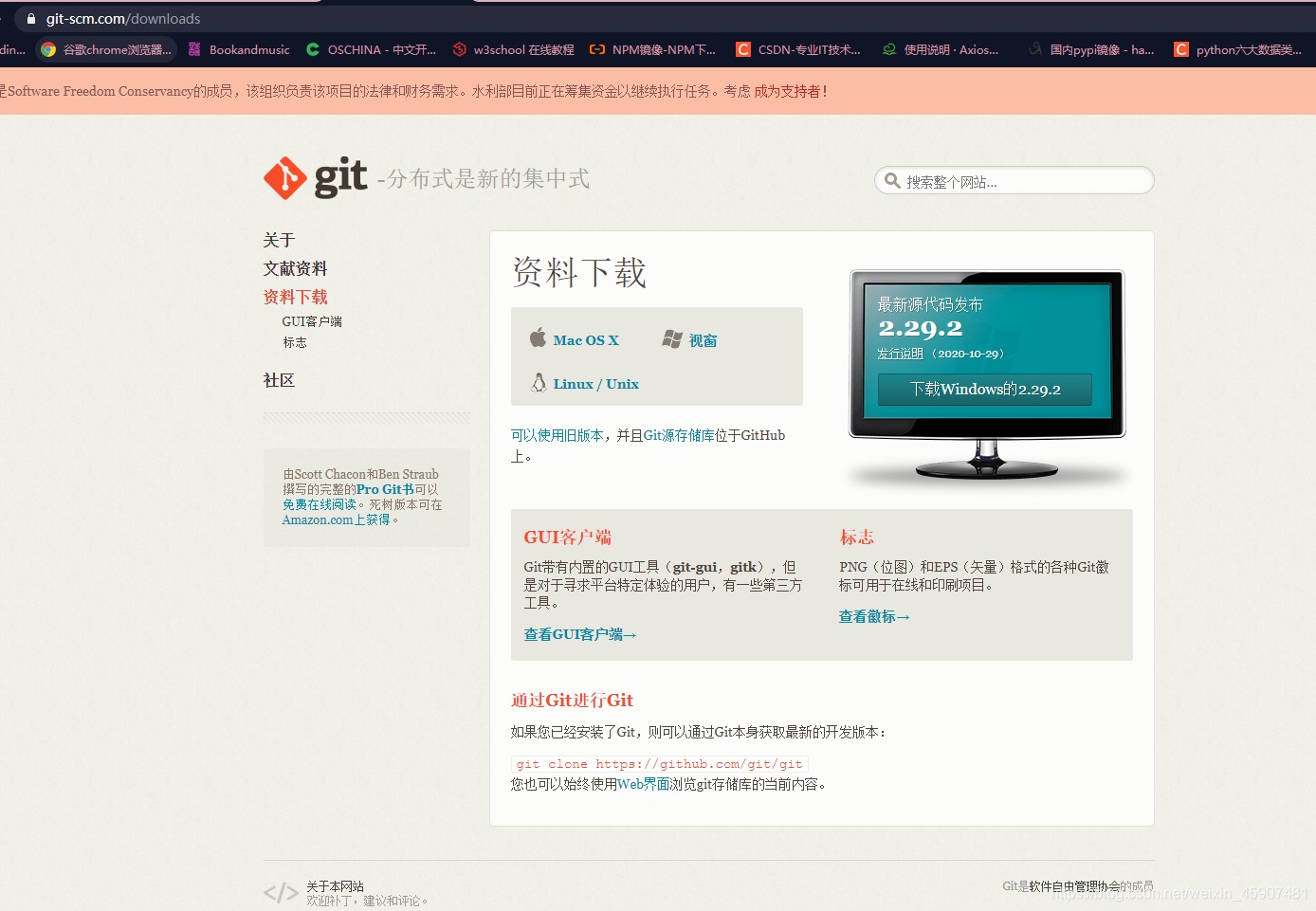Select the 资料下载 sidebar entry
Image resolution: width=1316 pixels, height=911 pixels.
point(295,296)
